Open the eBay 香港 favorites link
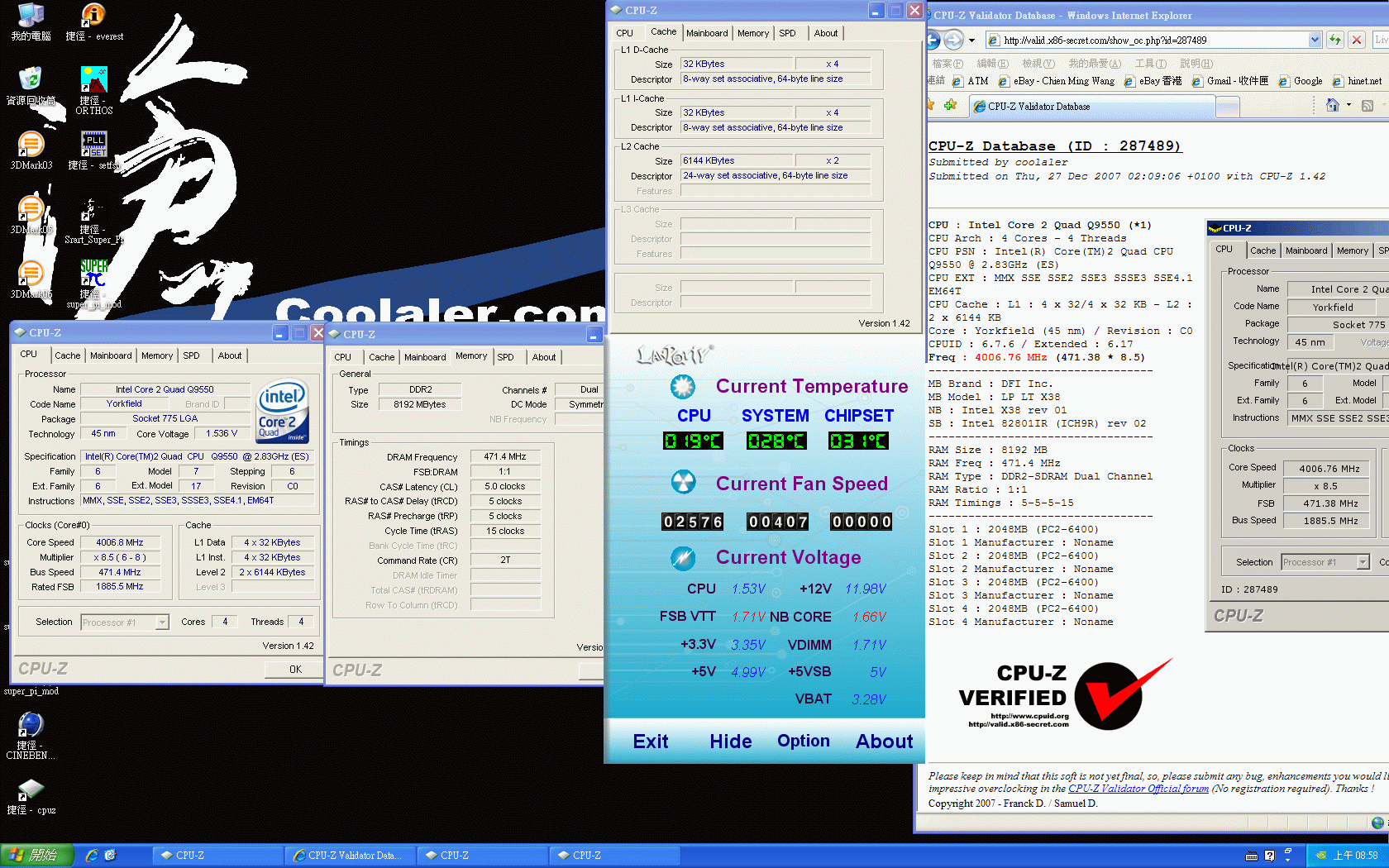This screenshot has width=1389, height=868. coord(1153,81)
